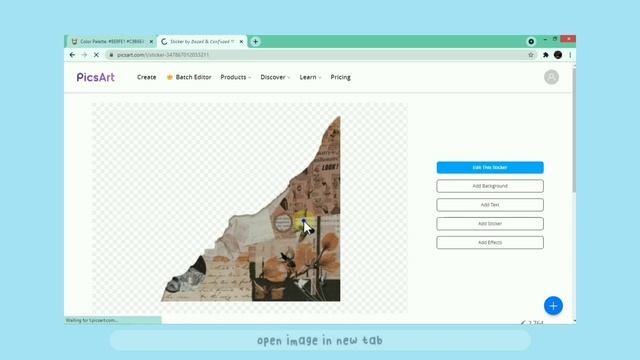Expand the Learn dropdown
Screen dimensions: 640x360
point(310,77)
